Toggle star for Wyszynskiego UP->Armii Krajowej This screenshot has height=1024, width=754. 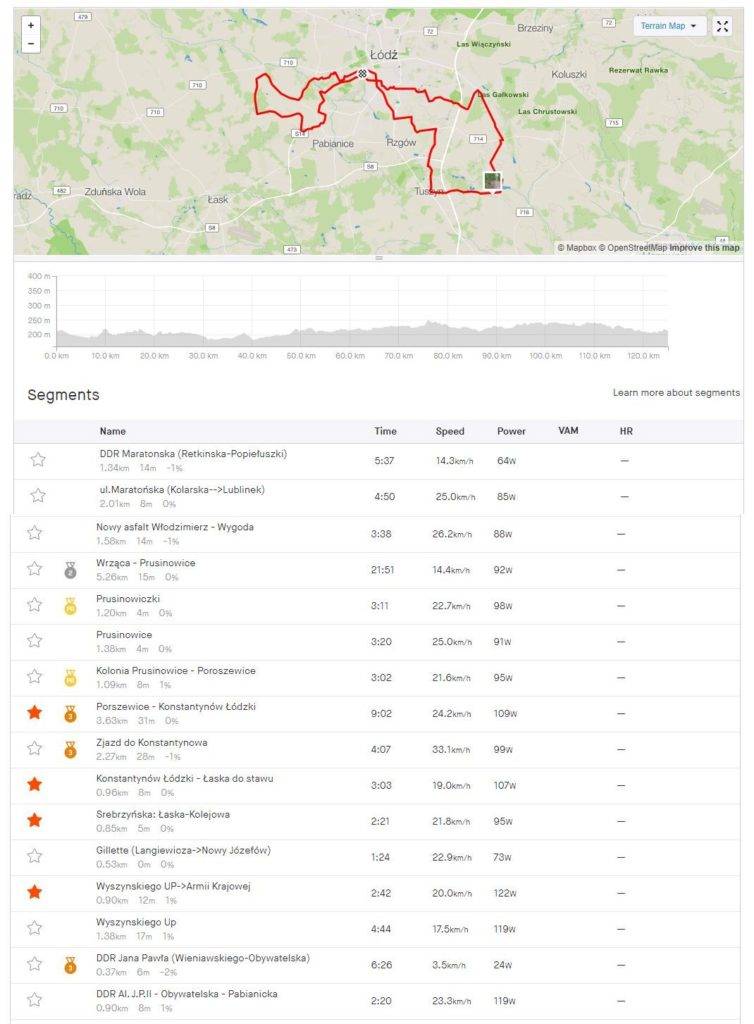tap(35, 891)
